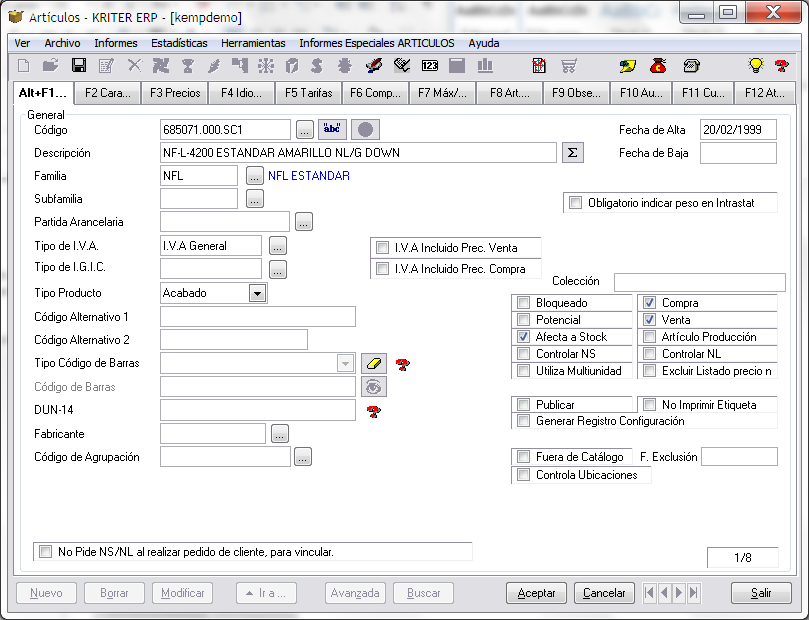This screenshot has height=620, width=809.
Task: Click the light bulb toolbar icon
Action: click(755, 66)
